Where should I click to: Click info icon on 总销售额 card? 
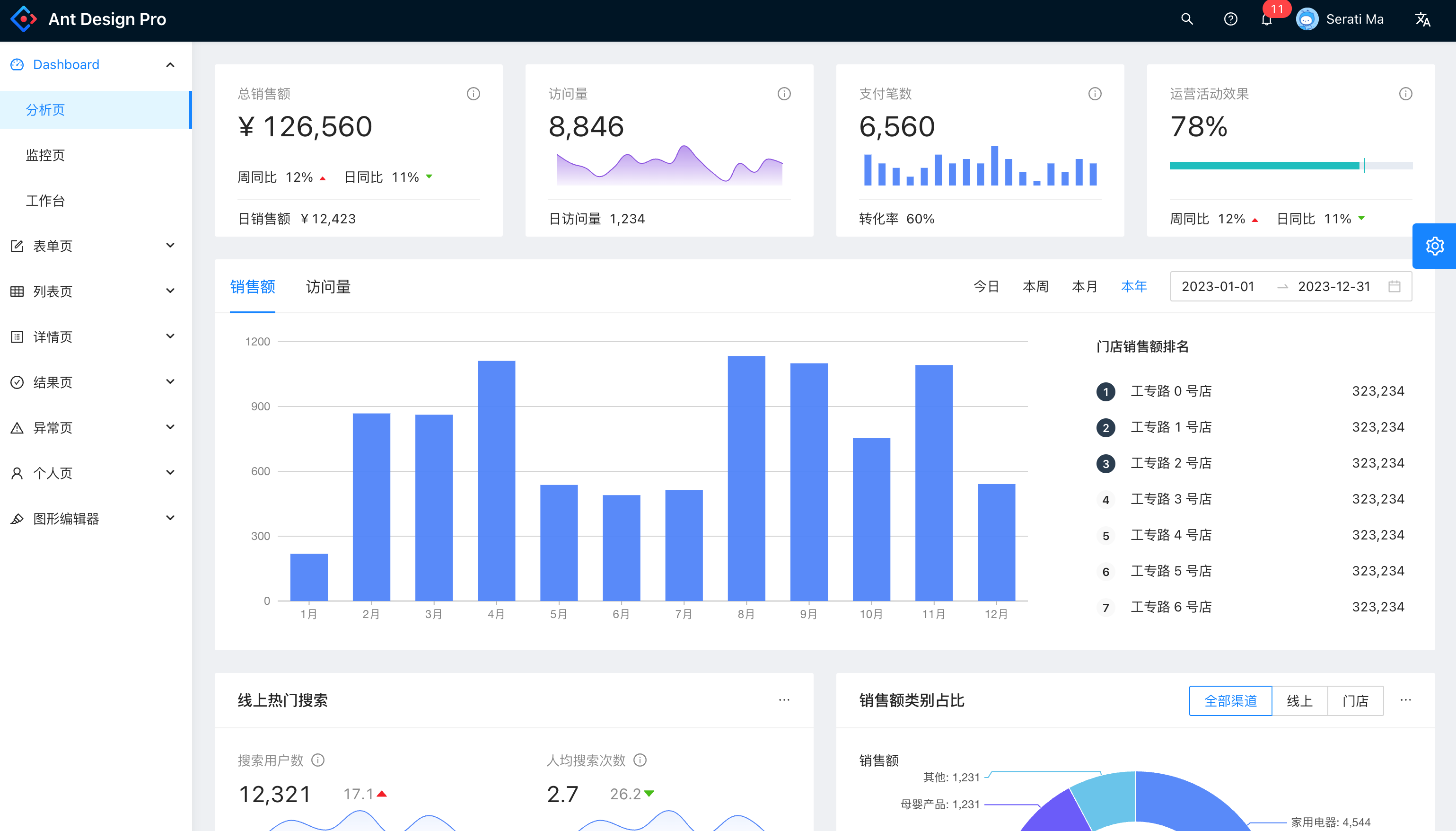click(474, 94)
